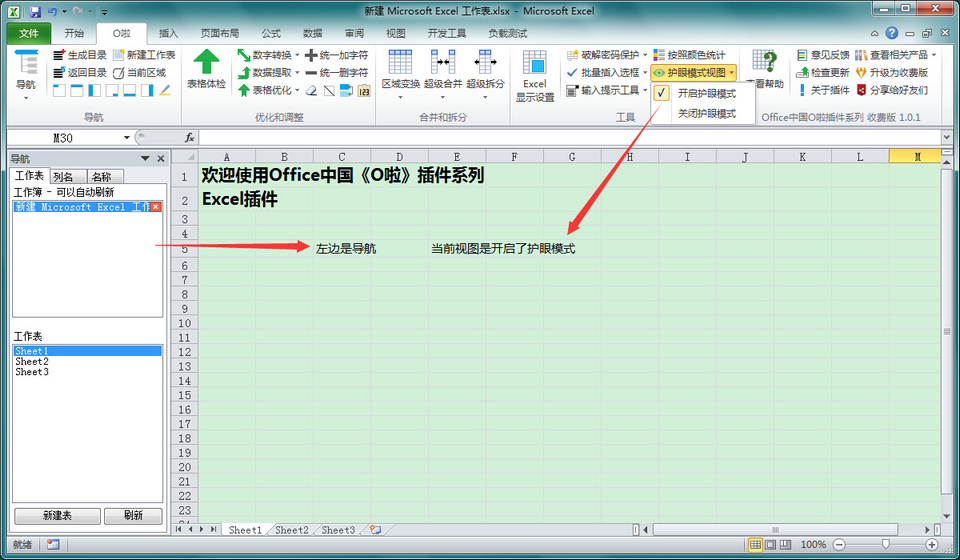Click red X on workbook list item
Viewport: 960px width, 560px height.
[156, 207]
